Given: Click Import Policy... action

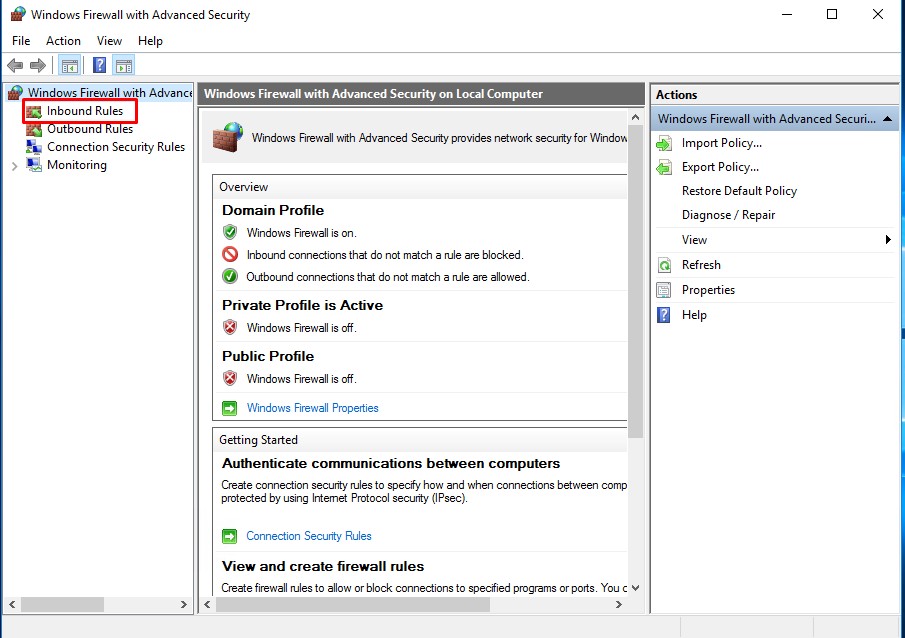Looking at the screenshot, I should pyautogui.click(x=721, y=143).
